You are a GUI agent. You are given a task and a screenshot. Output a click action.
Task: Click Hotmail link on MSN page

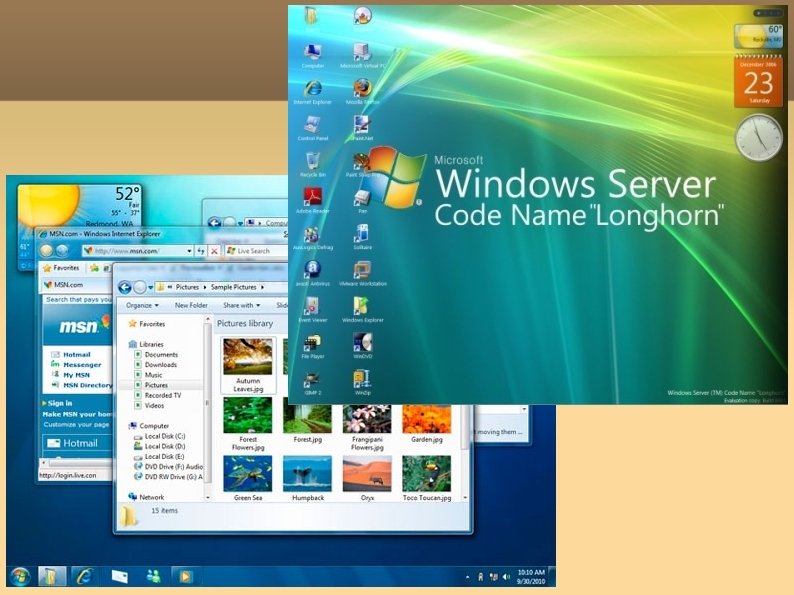[76, 354]
